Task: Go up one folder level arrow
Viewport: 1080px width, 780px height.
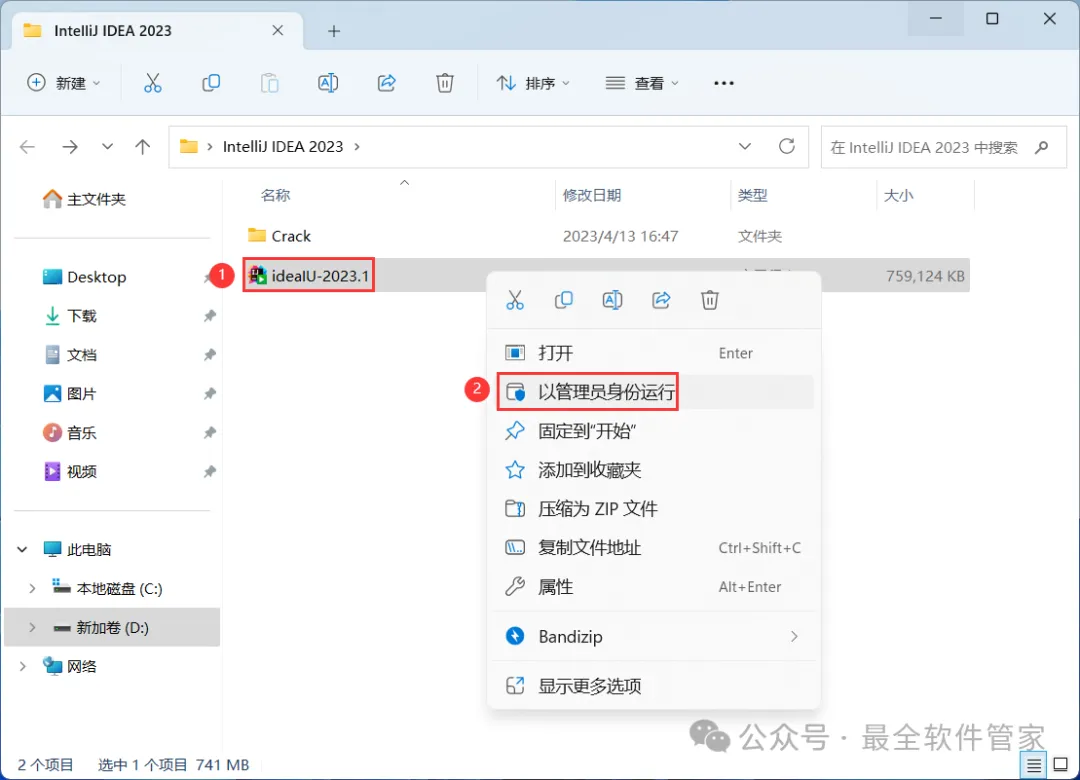Action: tap(143, 147)
